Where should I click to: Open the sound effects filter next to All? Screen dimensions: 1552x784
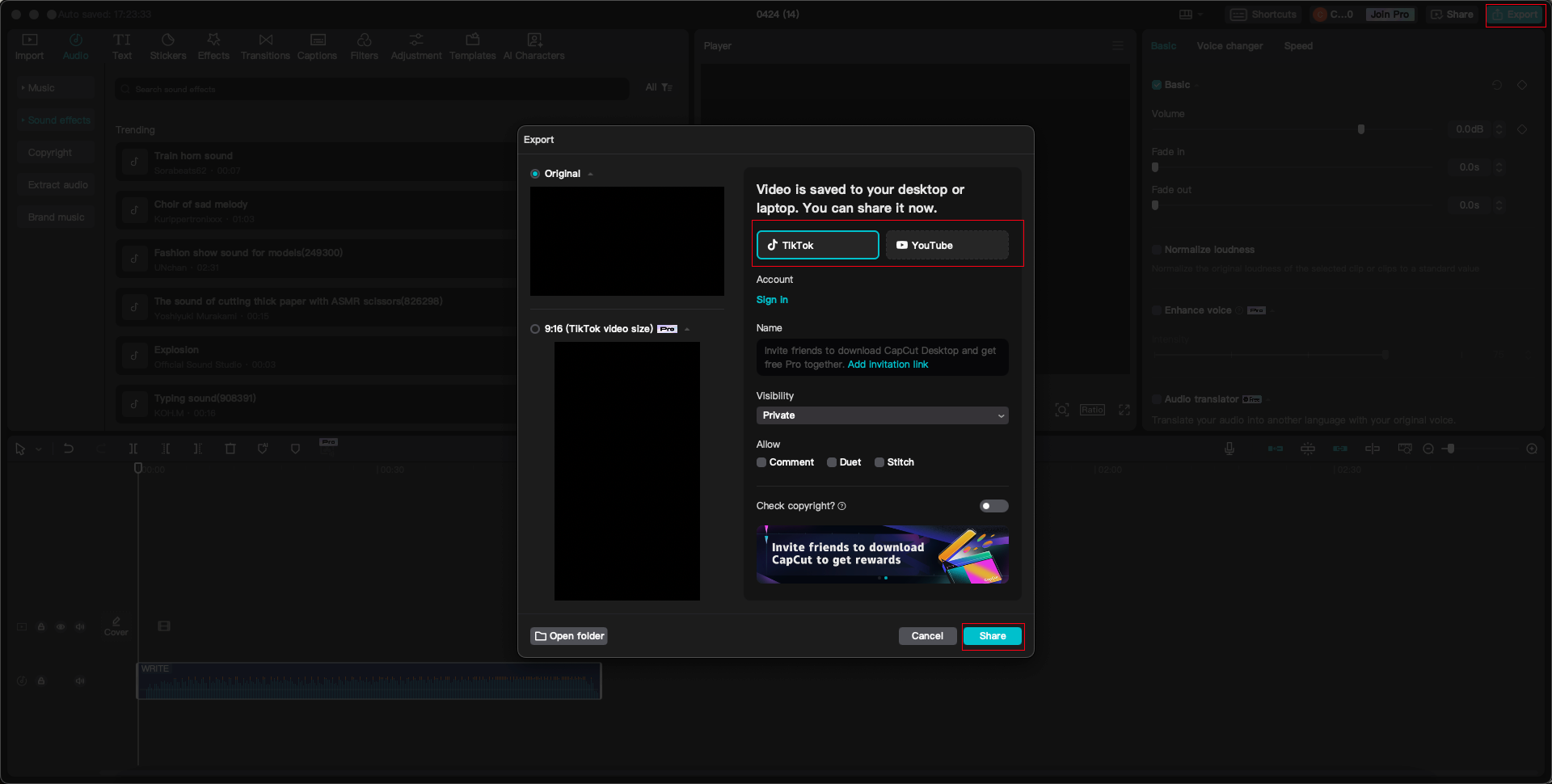tap(667, 87)
